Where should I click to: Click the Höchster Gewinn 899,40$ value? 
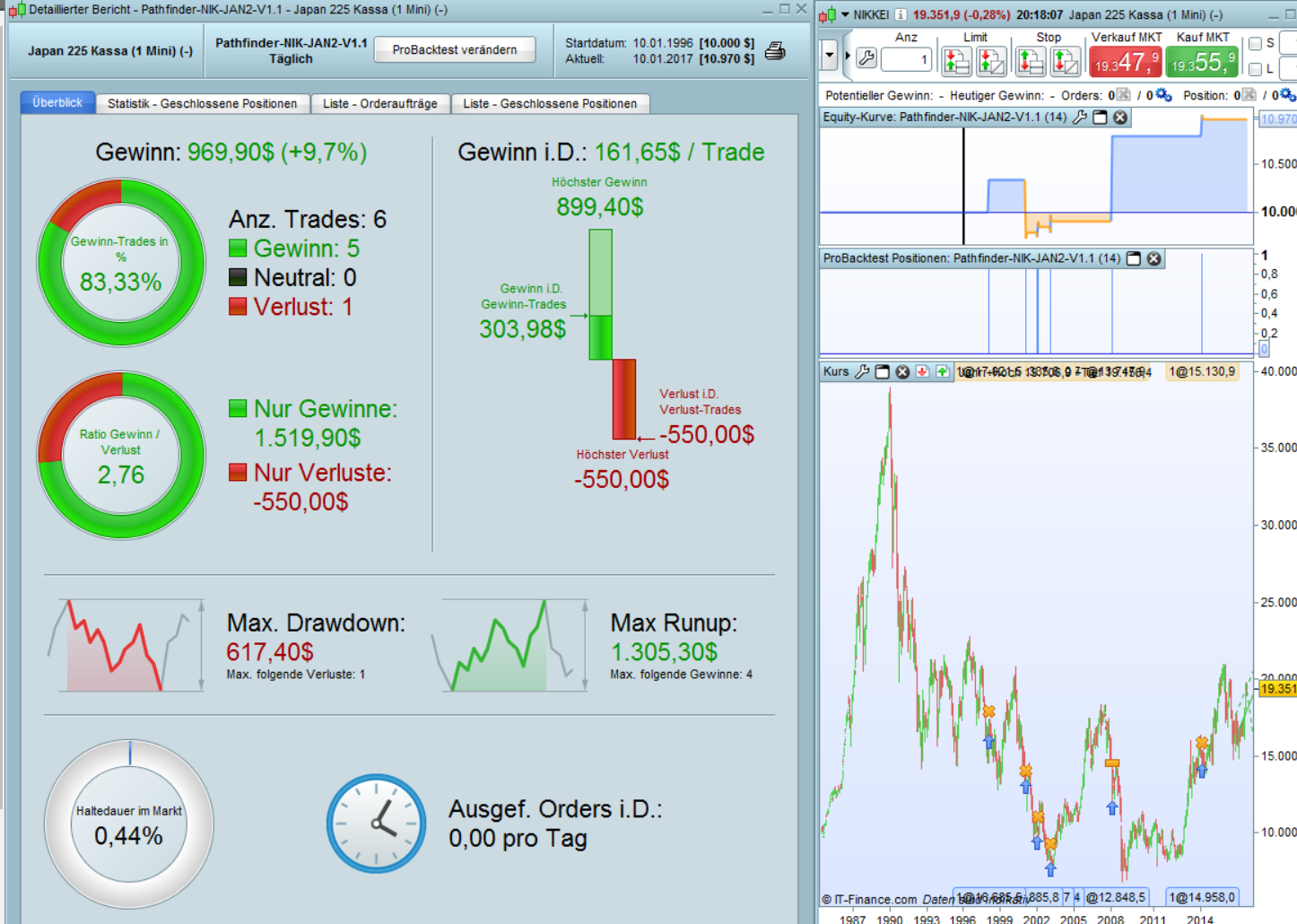click(600, 207)
